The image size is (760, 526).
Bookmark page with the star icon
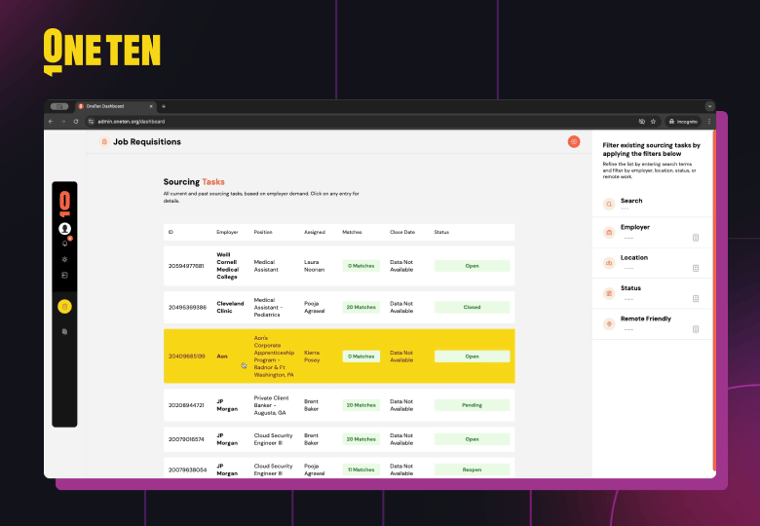653,122
